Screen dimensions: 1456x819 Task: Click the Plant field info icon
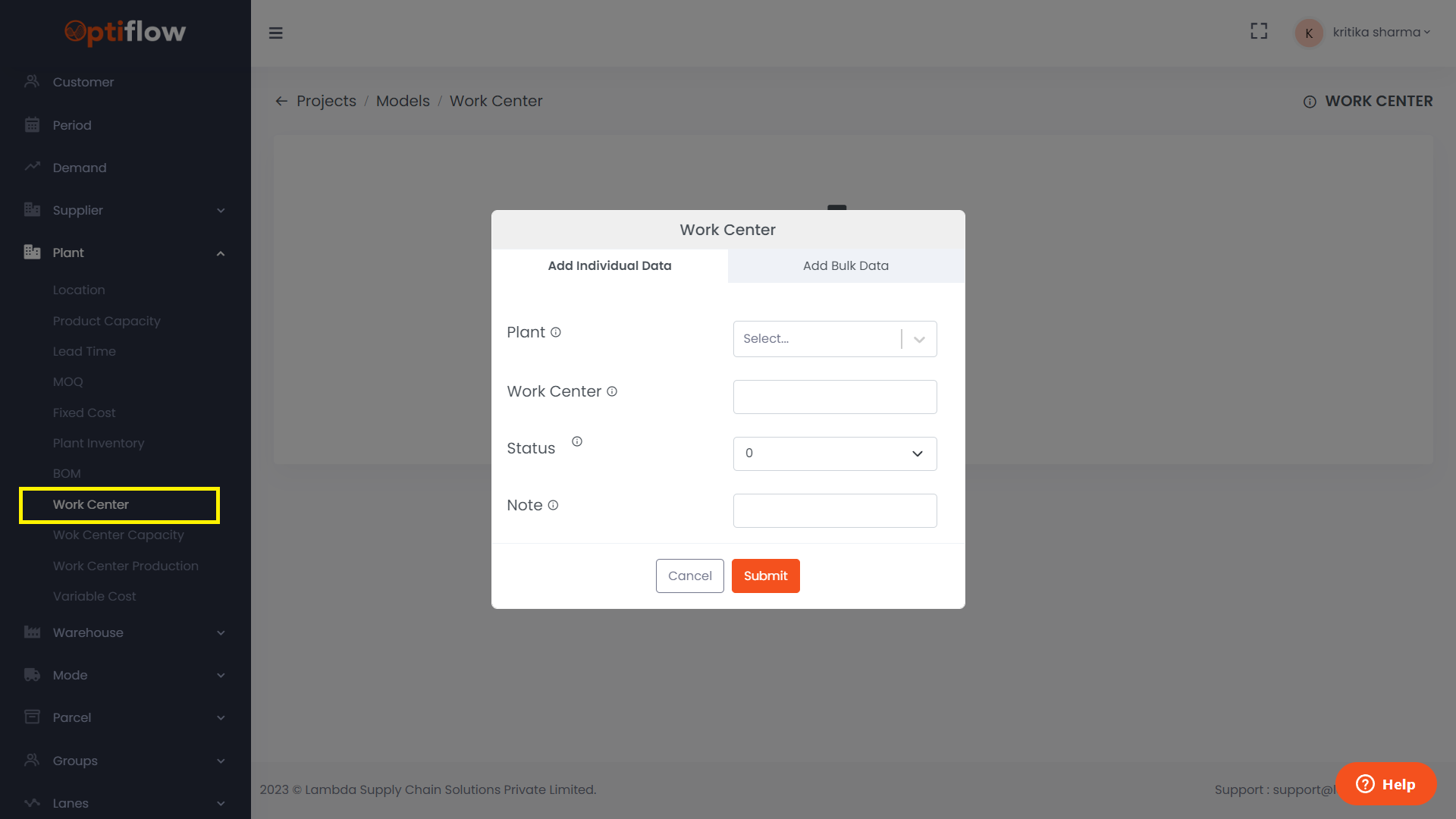(x=556, y=332)
